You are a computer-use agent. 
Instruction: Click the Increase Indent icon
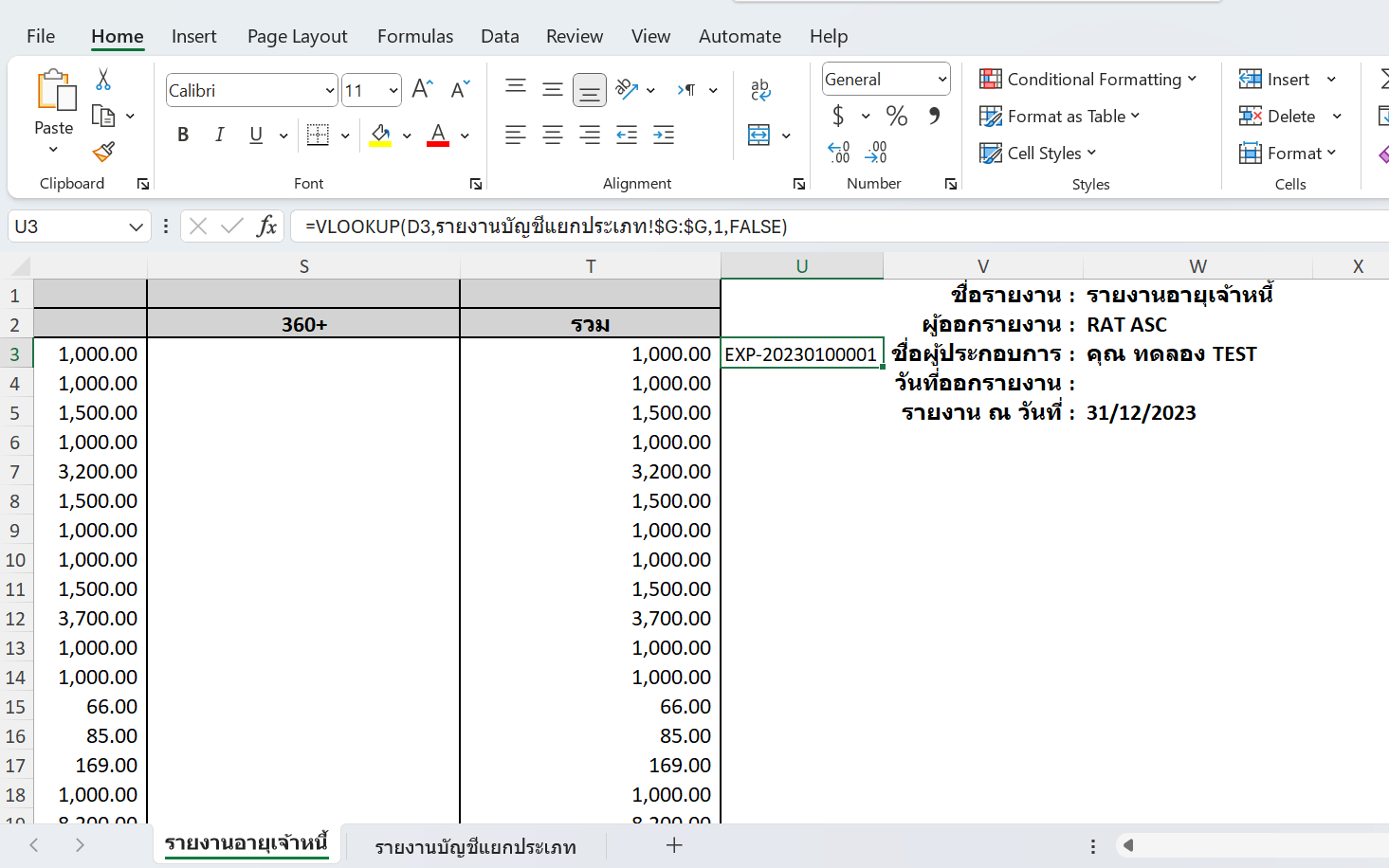[664, 135]
